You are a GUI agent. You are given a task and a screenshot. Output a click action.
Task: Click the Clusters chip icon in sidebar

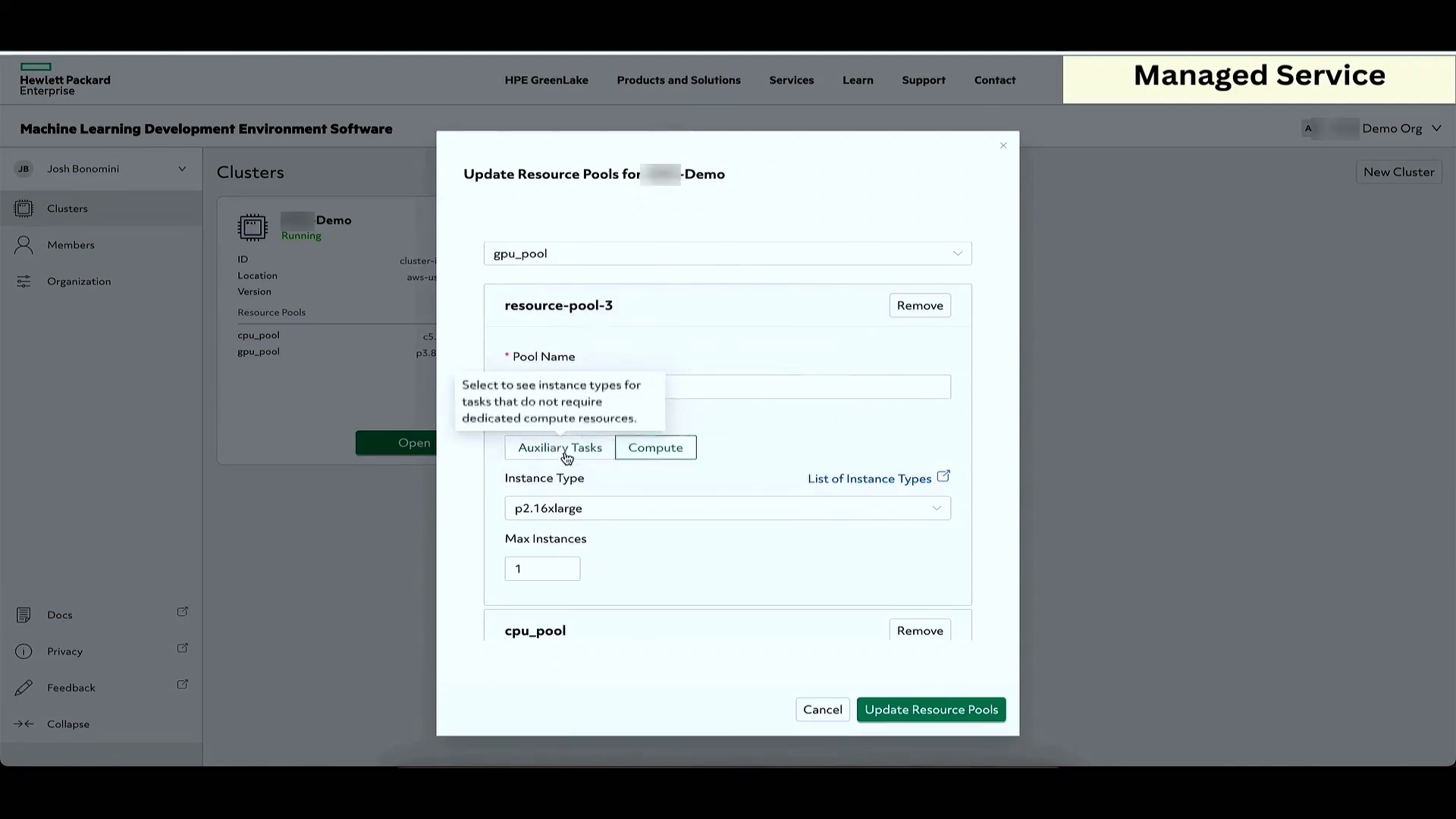[x=24, y=208]
